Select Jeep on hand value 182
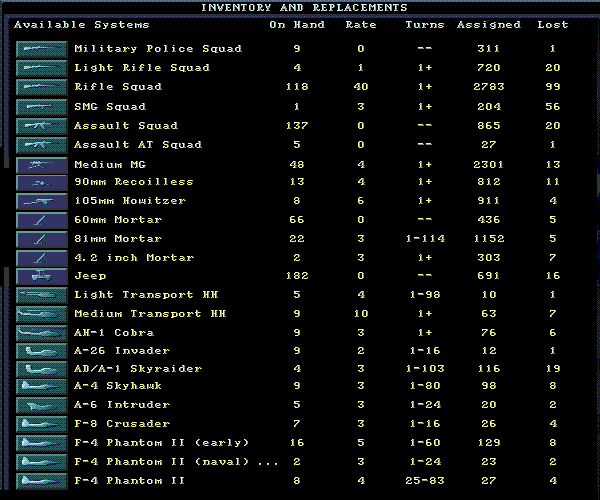This screenshot has height=500, width=600. point(297,276)
